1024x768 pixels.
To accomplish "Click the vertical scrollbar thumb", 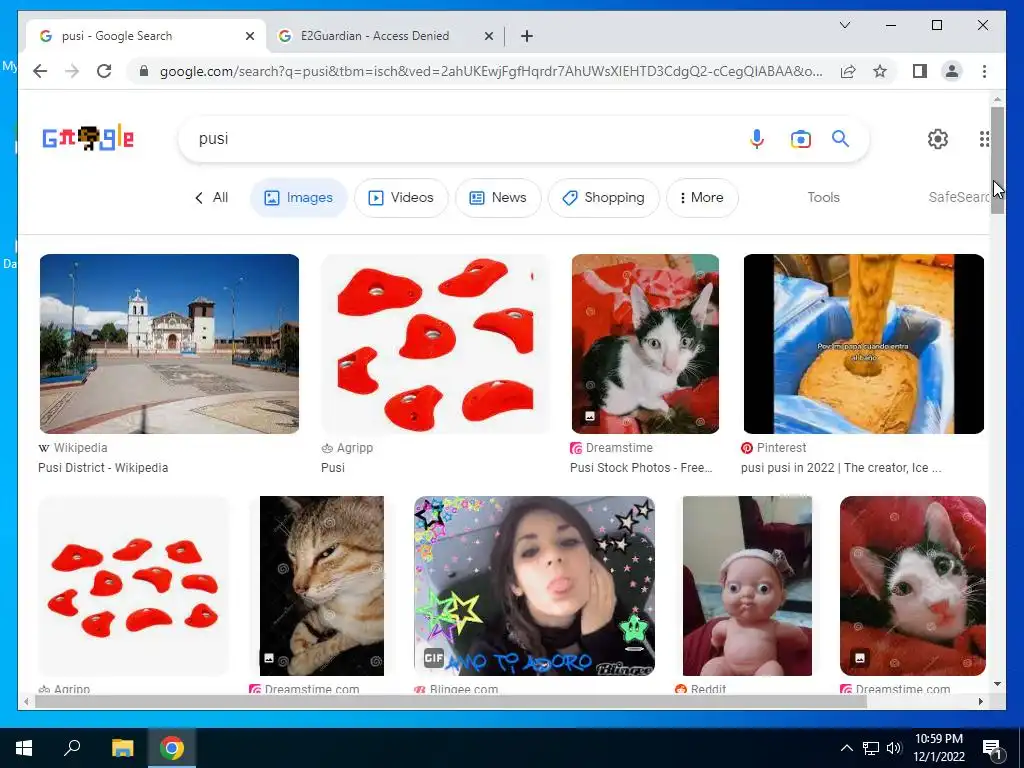I will point(997,161).
